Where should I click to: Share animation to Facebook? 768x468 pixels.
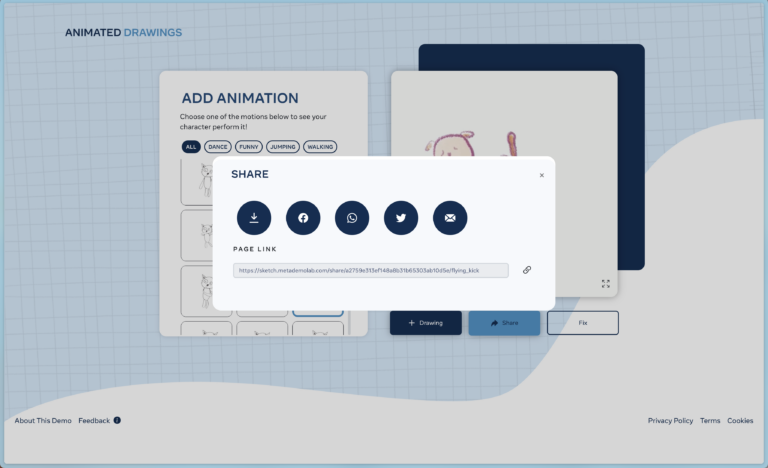[x=303, y=218]
